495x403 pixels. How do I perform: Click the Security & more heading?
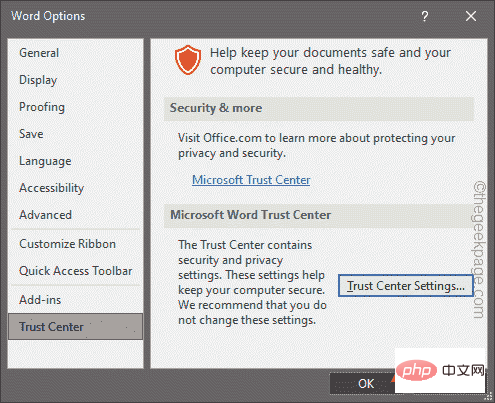[x=216, y=108]
